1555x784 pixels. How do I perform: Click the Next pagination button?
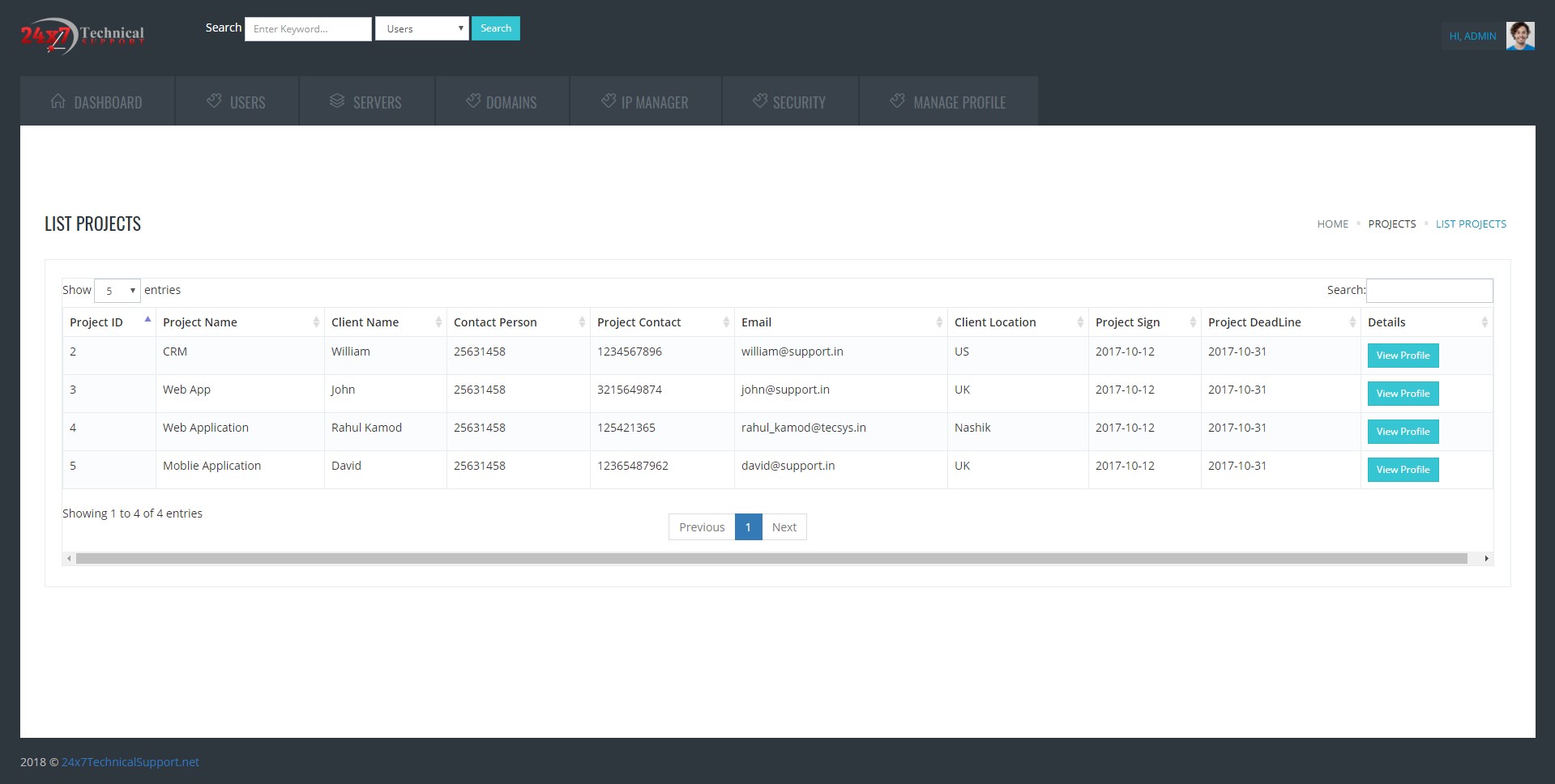(784, 527)
